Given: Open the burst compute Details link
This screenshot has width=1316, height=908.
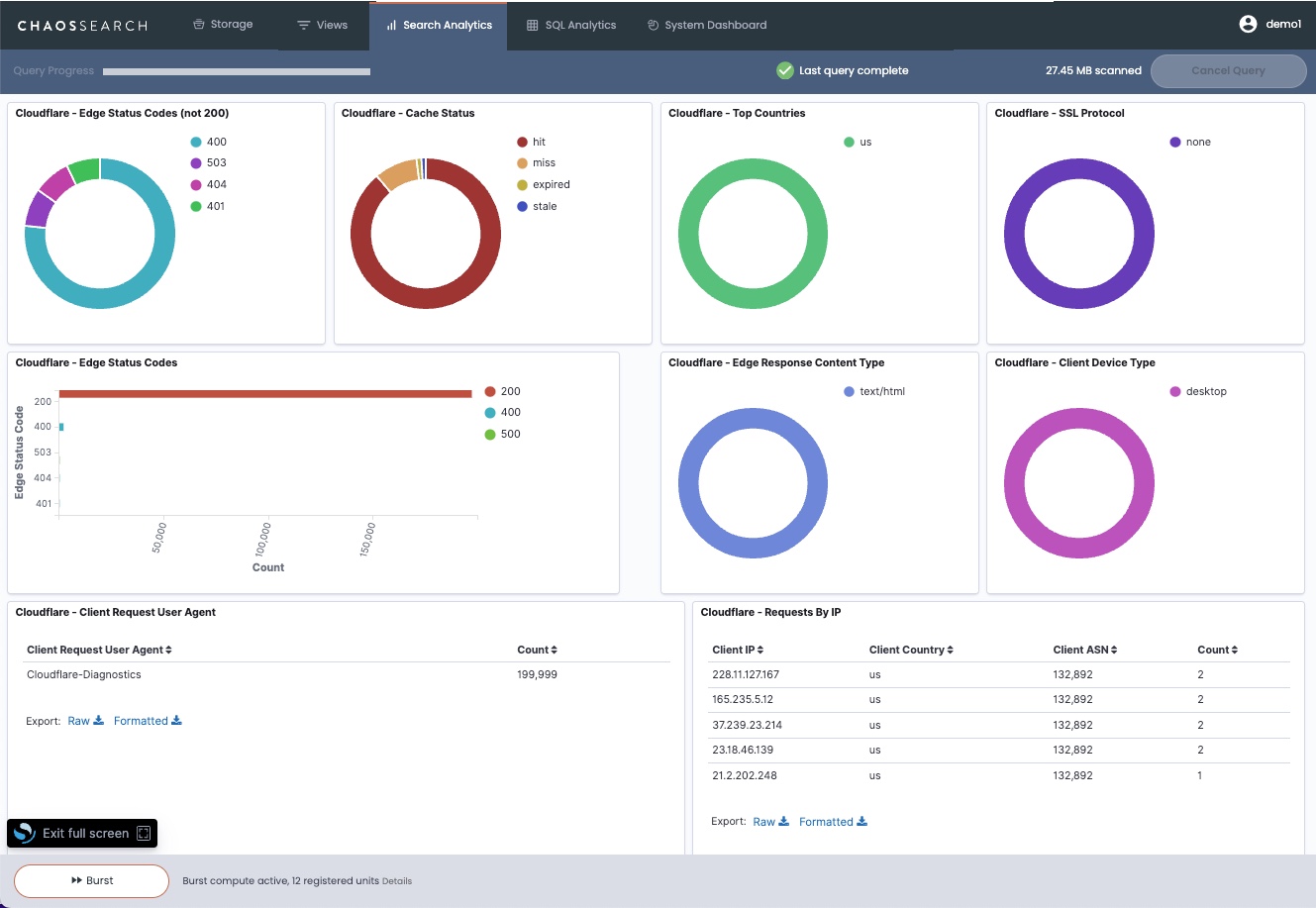Looking at the screenshot, I should click(x=397, y=881).
